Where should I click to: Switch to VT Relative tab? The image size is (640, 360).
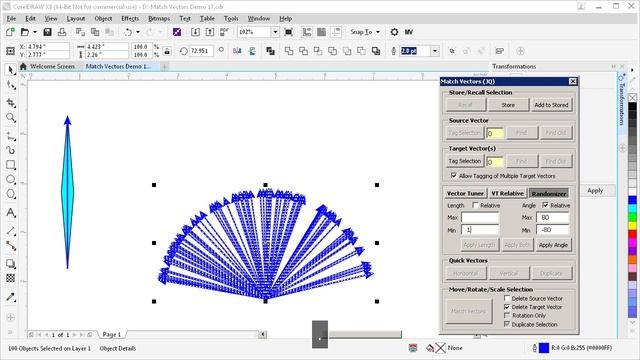pyautogui.click(x=507, y=193)
